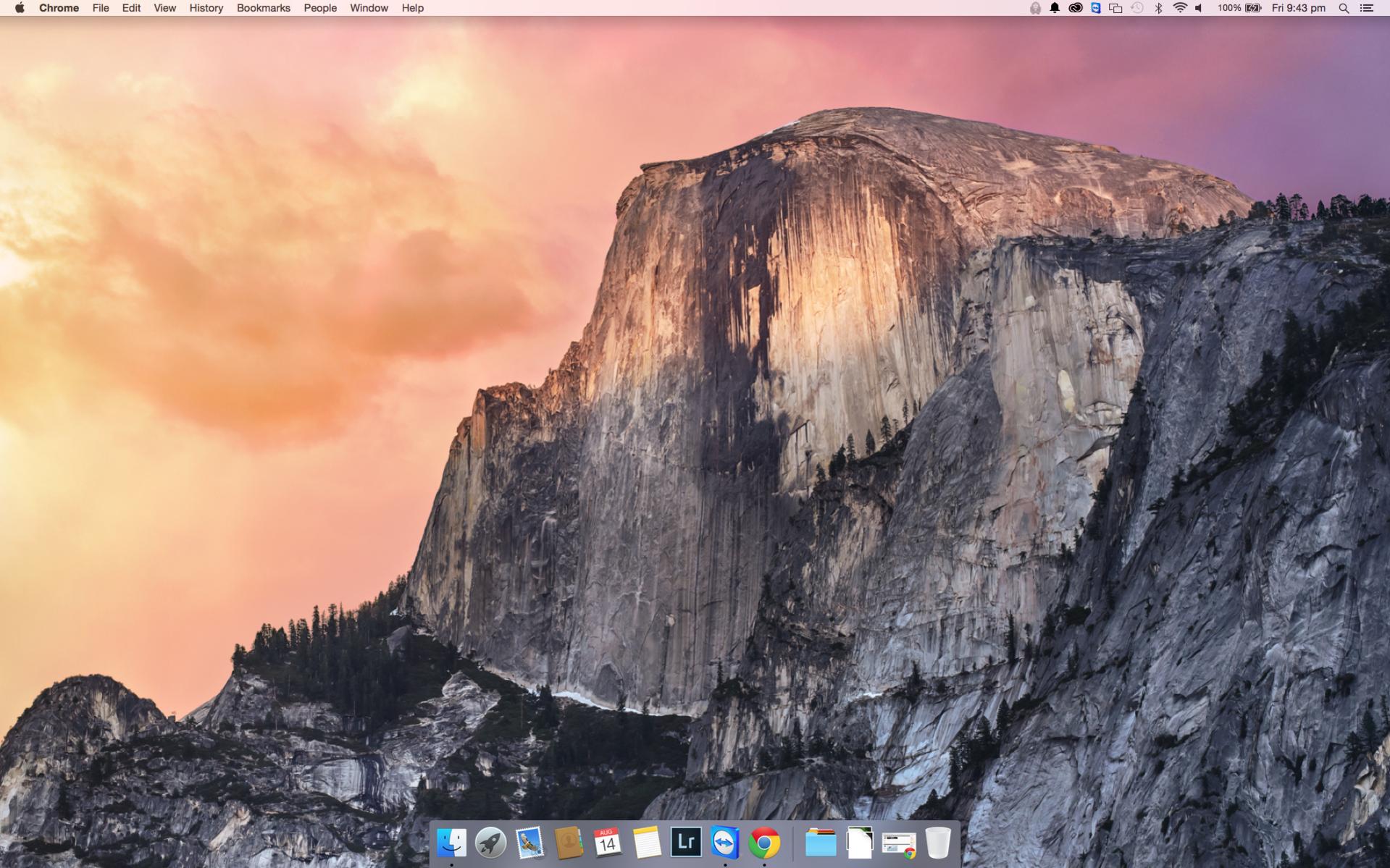Launch Adobe Lightroom from the dock
This screenshot has height=868, width=1390.
click(685, 842)
